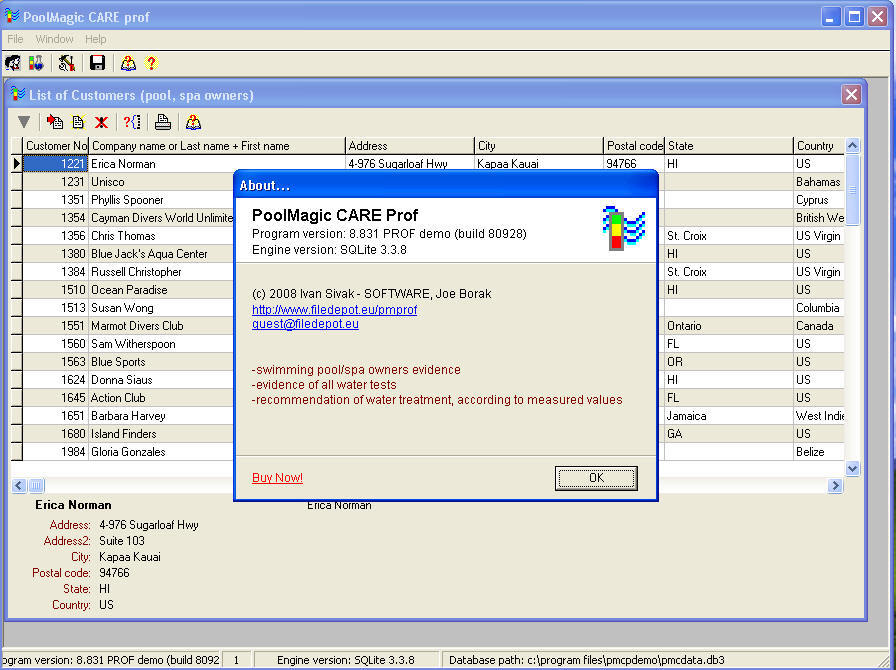
Task: Open the help book icon on main toolbar
Action: (127, 63)
